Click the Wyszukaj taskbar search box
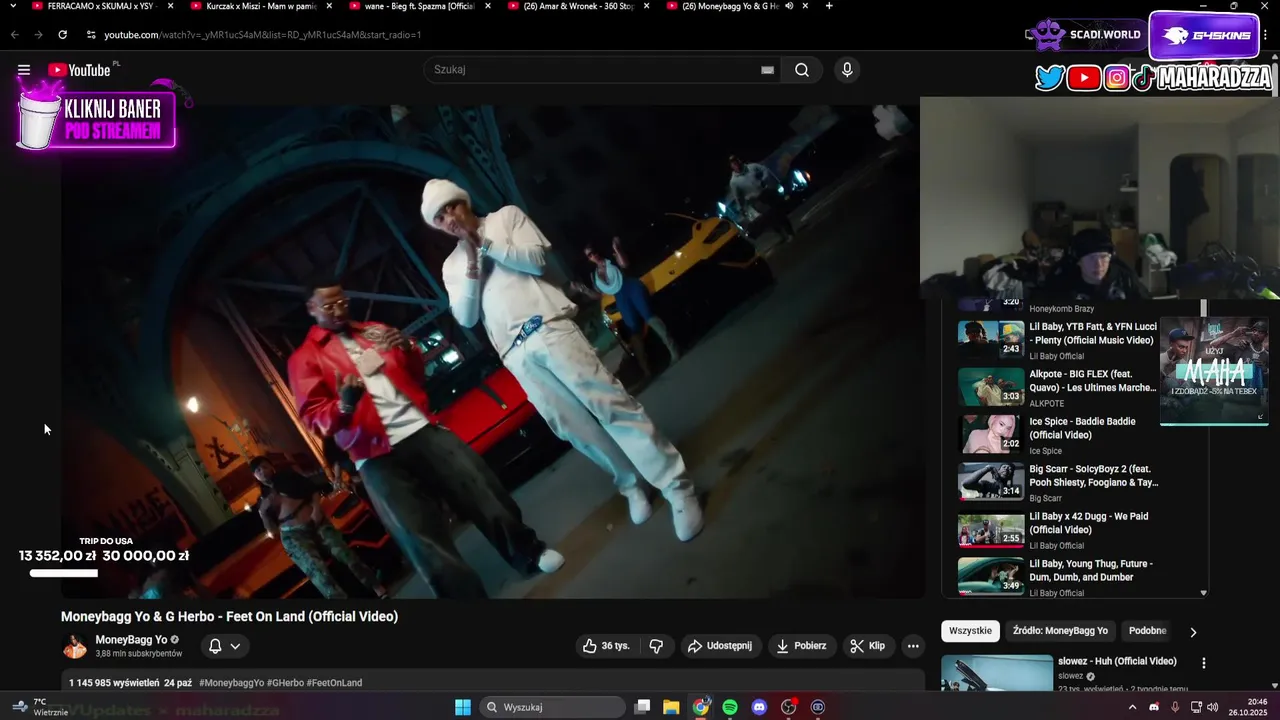 (552, 707)
